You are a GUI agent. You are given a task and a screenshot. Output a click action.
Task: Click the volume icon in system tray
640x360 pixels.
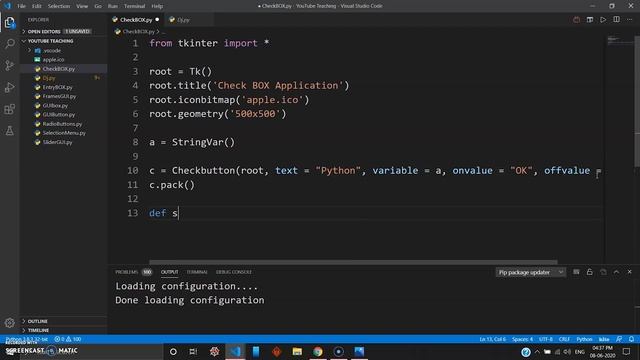[567, 352]
